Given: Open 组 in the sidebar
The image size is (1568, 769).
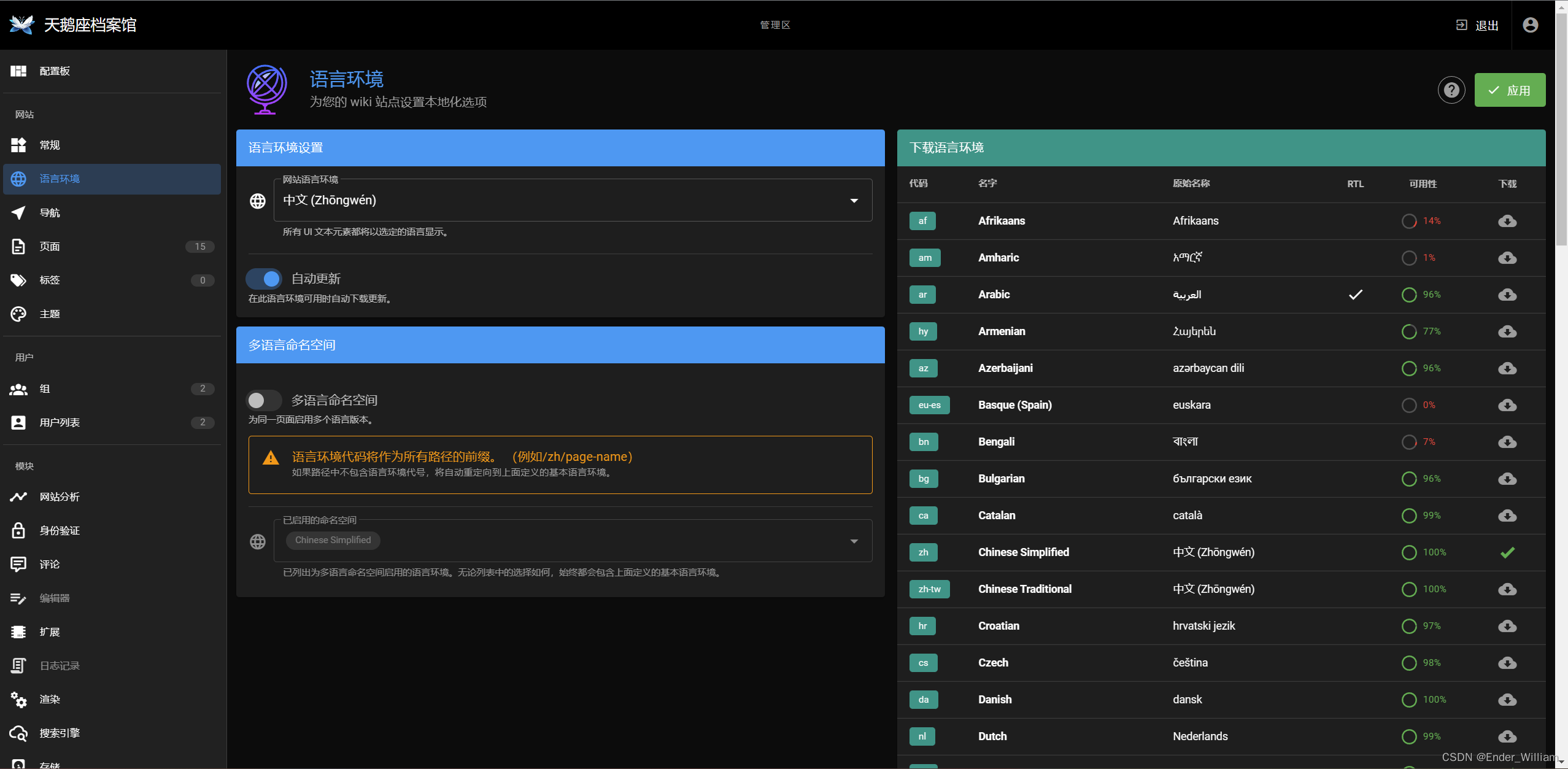Looking at the screenshot, I should coord(112,388).
